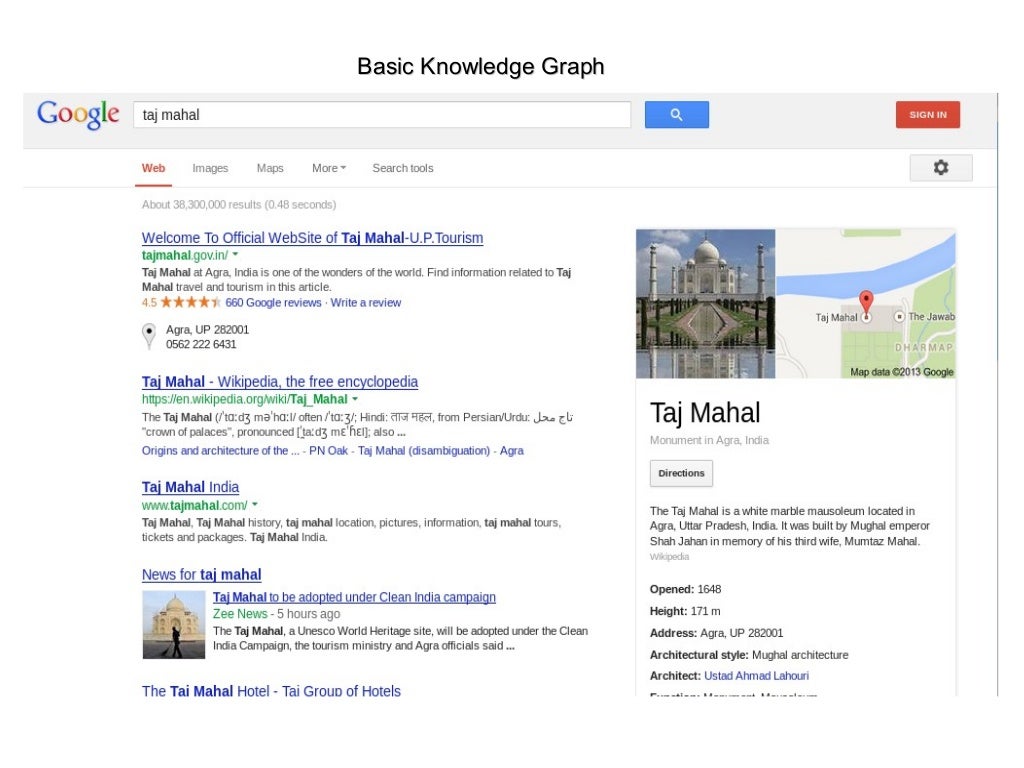Select the Web tab
The width and height of the screenshot is (1024, 768).
[153, 168]
